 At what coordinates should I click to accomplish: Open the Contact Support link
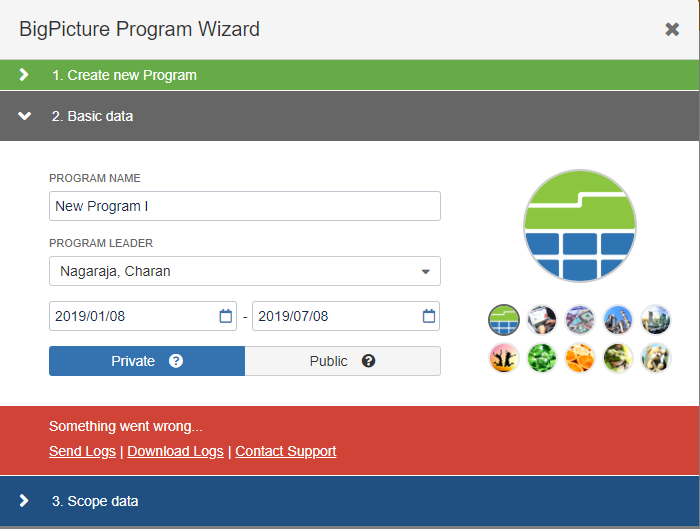click(286, 451)
